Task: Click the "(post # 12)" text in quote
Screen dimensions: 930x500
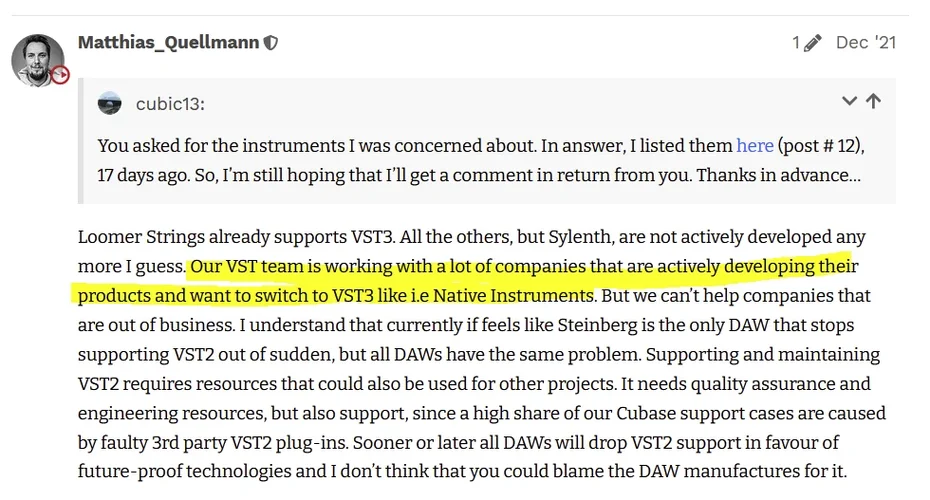Action: (x=820, y=145)
